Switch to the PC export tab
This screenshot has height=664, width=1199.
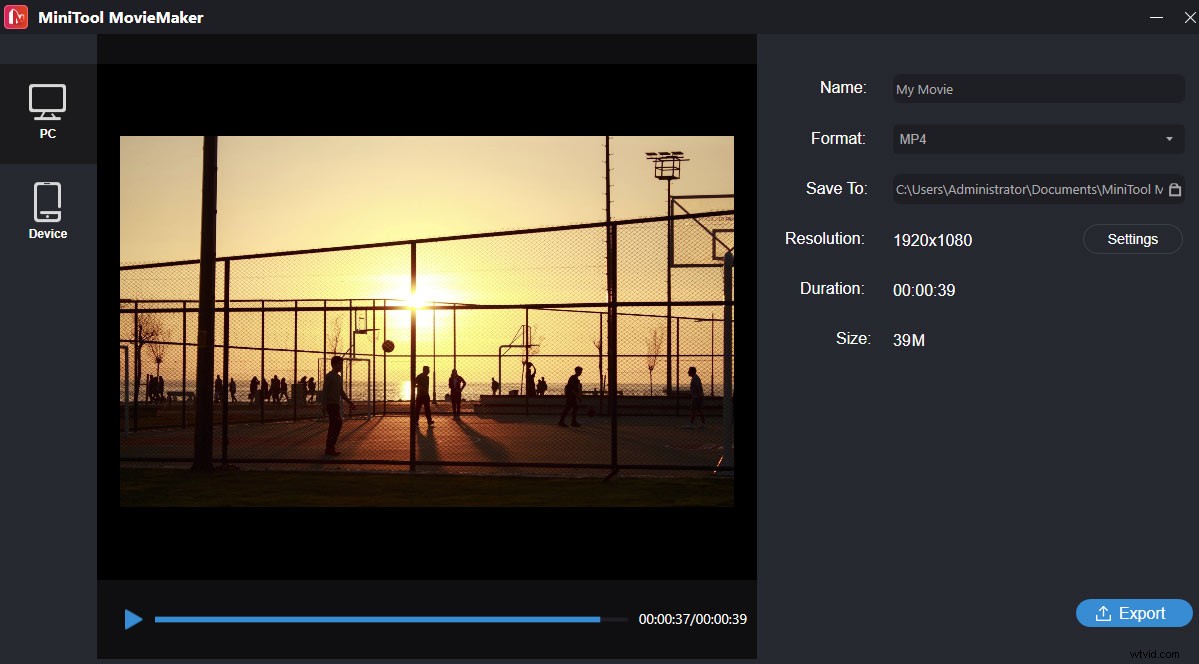48,110
